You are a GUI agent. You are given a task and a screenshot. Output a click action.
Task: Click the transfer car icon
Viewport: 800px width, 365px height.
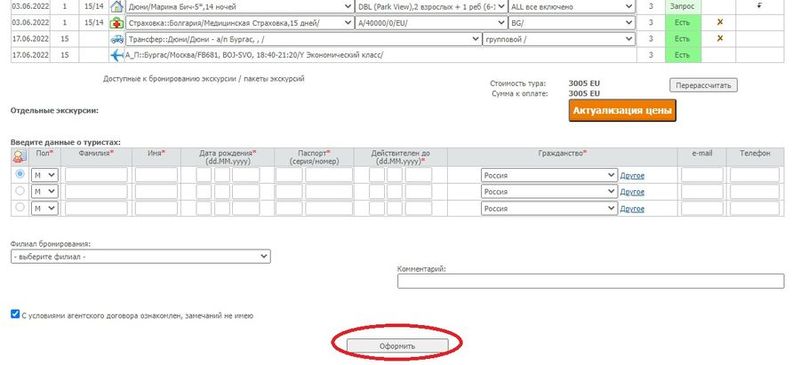117,39
